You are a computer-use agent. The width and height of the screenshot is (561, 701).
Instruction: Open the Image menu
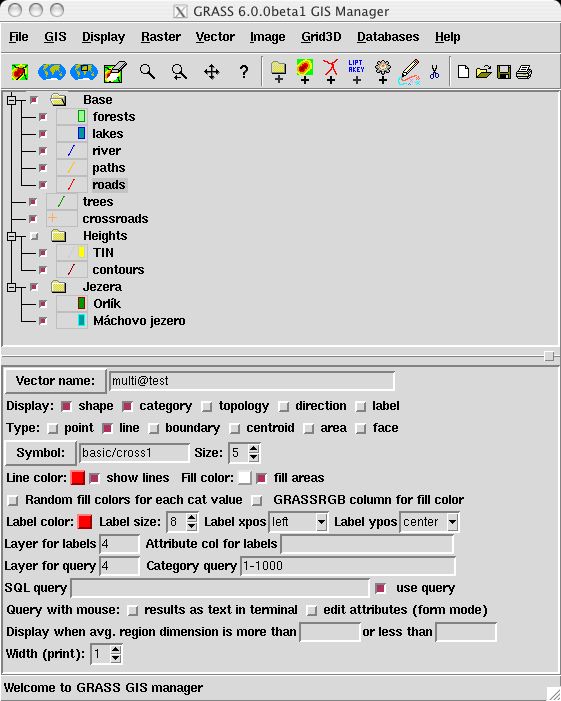click(267, 37)
